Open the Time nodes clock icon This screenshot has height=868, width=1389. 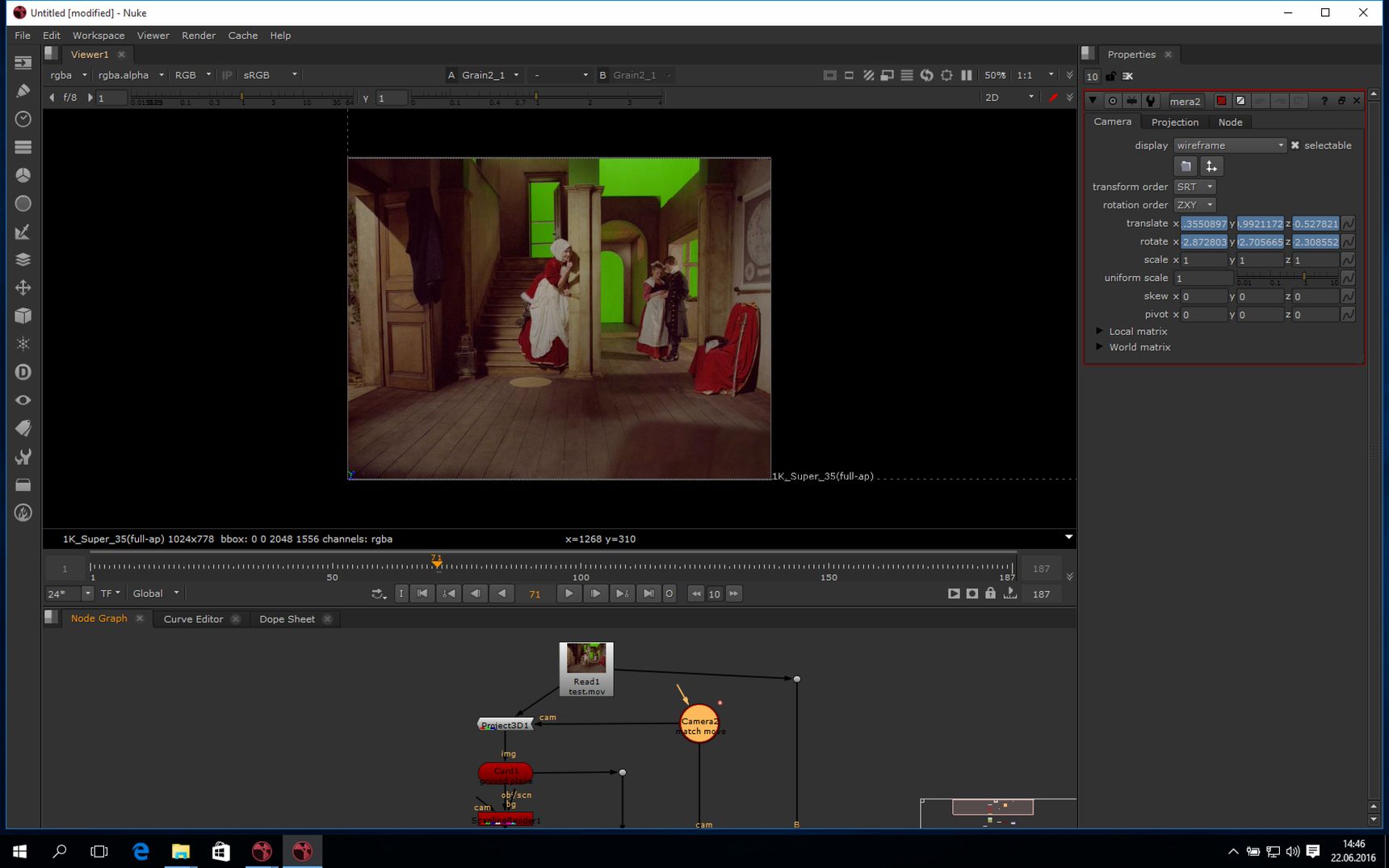click(x=23, y=119)
